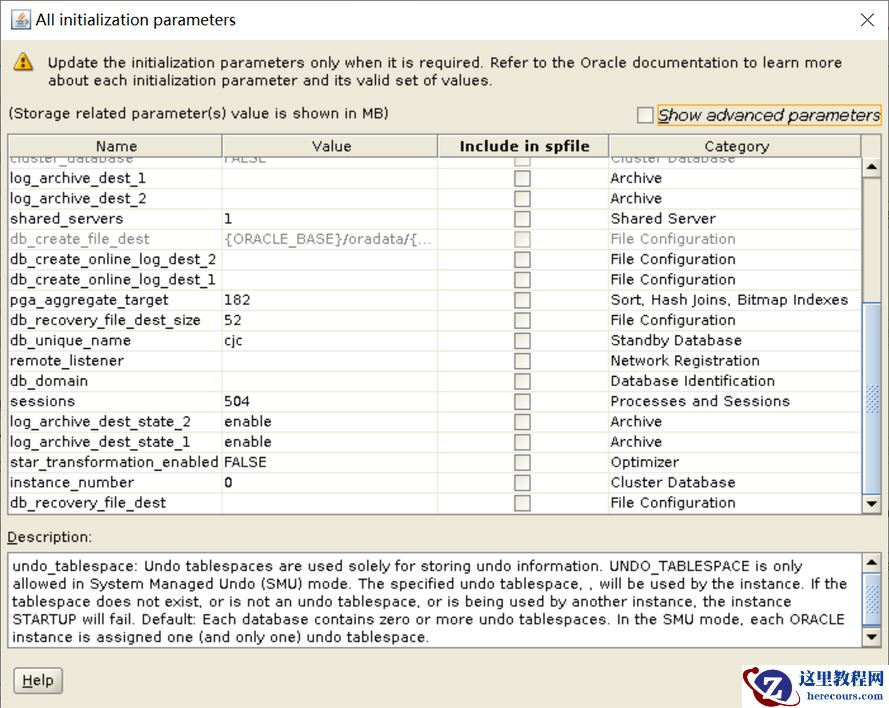Click the Include in spfile column header

tap(523, 146)
